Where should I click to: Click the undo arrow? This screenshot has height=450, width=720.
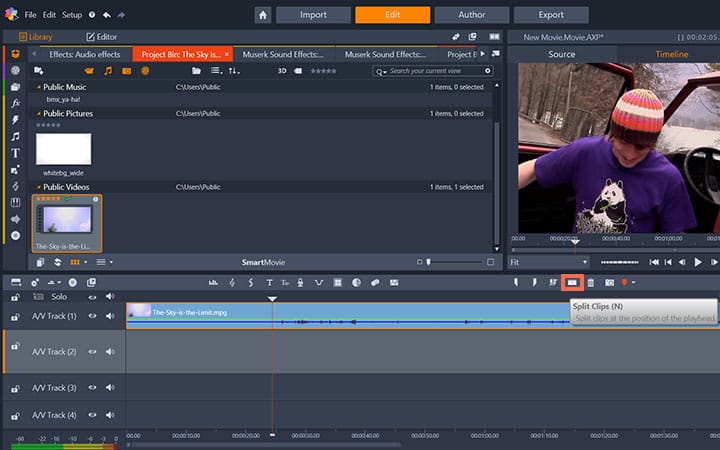pyautogui.click(x=107, y=15)
